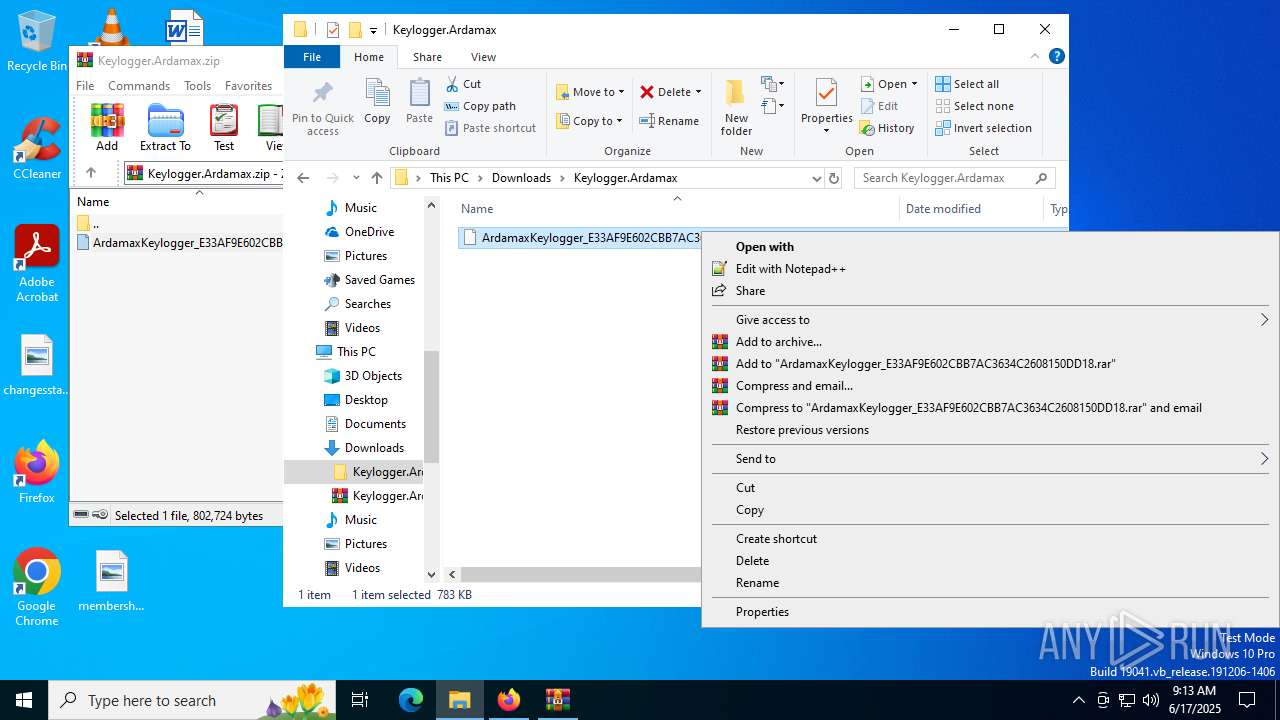
Task: Click Pin to Quick access icon
Action: pos(322,108)
